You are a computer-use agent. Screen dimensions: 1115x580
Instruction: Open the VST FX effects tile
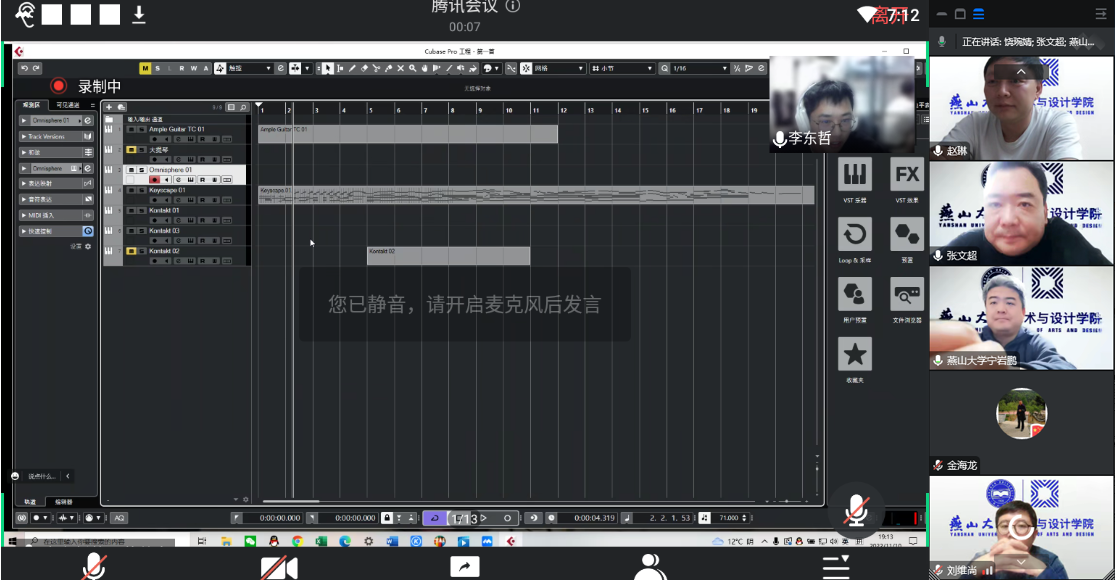(x=907, y=175)
